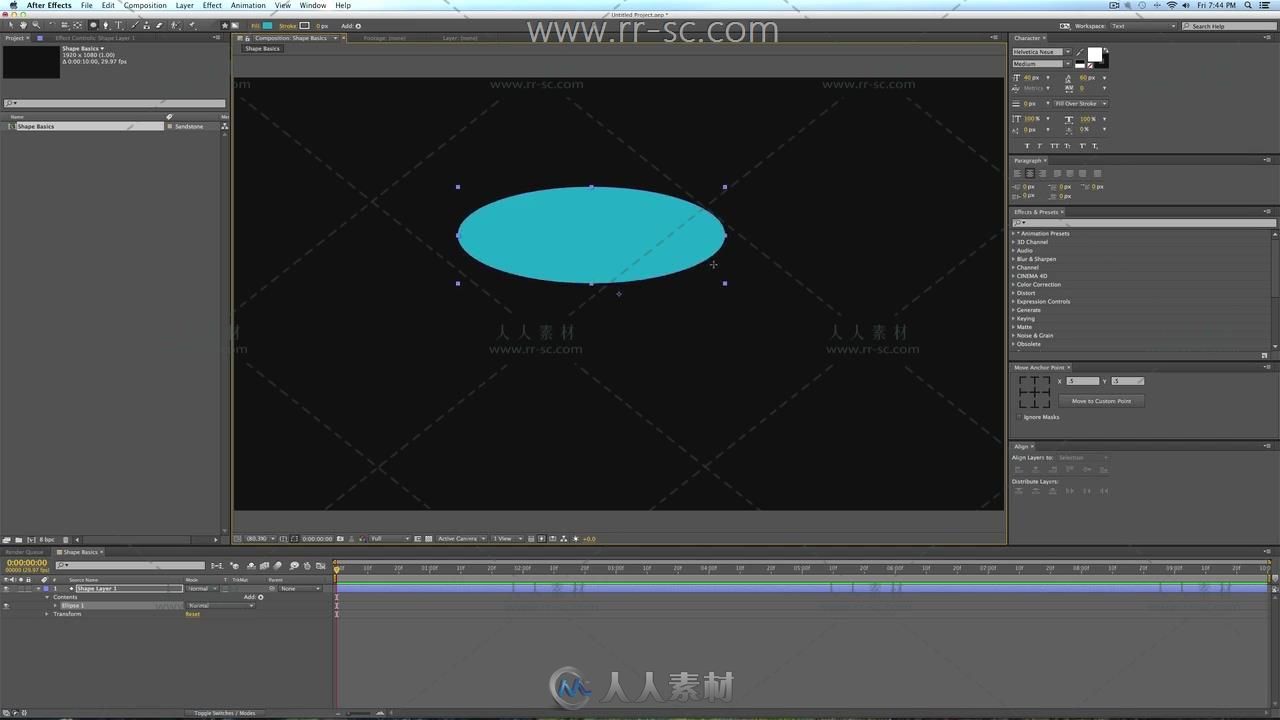Switch to Effect Controls tab
Viewport: 1280px width, 720px height.
pos(95,38)
